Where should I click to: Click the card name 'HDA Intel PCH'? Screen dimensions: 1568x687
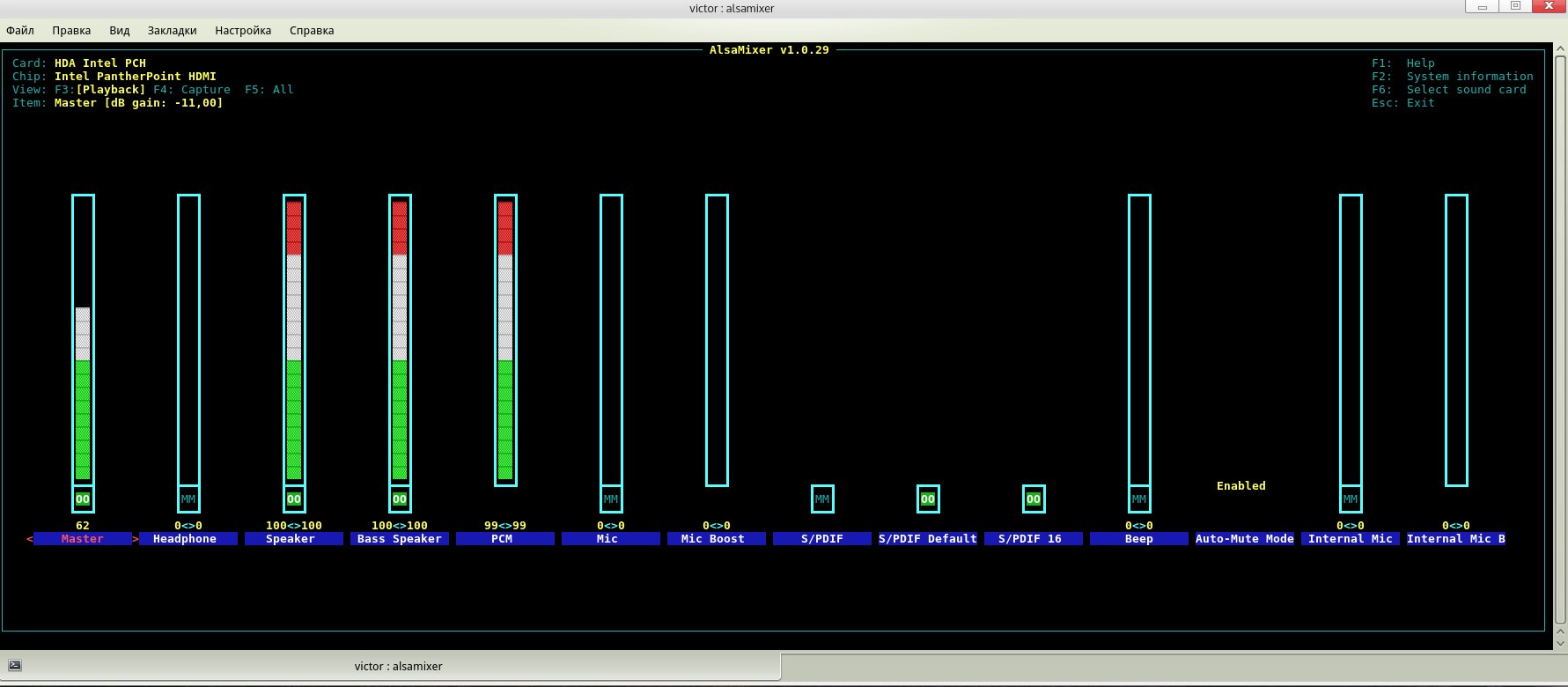[100, 63]
